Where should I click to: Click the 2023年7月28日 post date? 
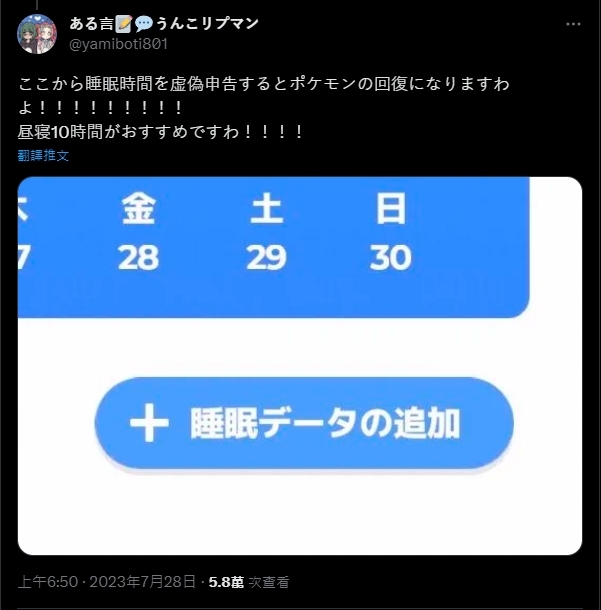click(142, 582)
